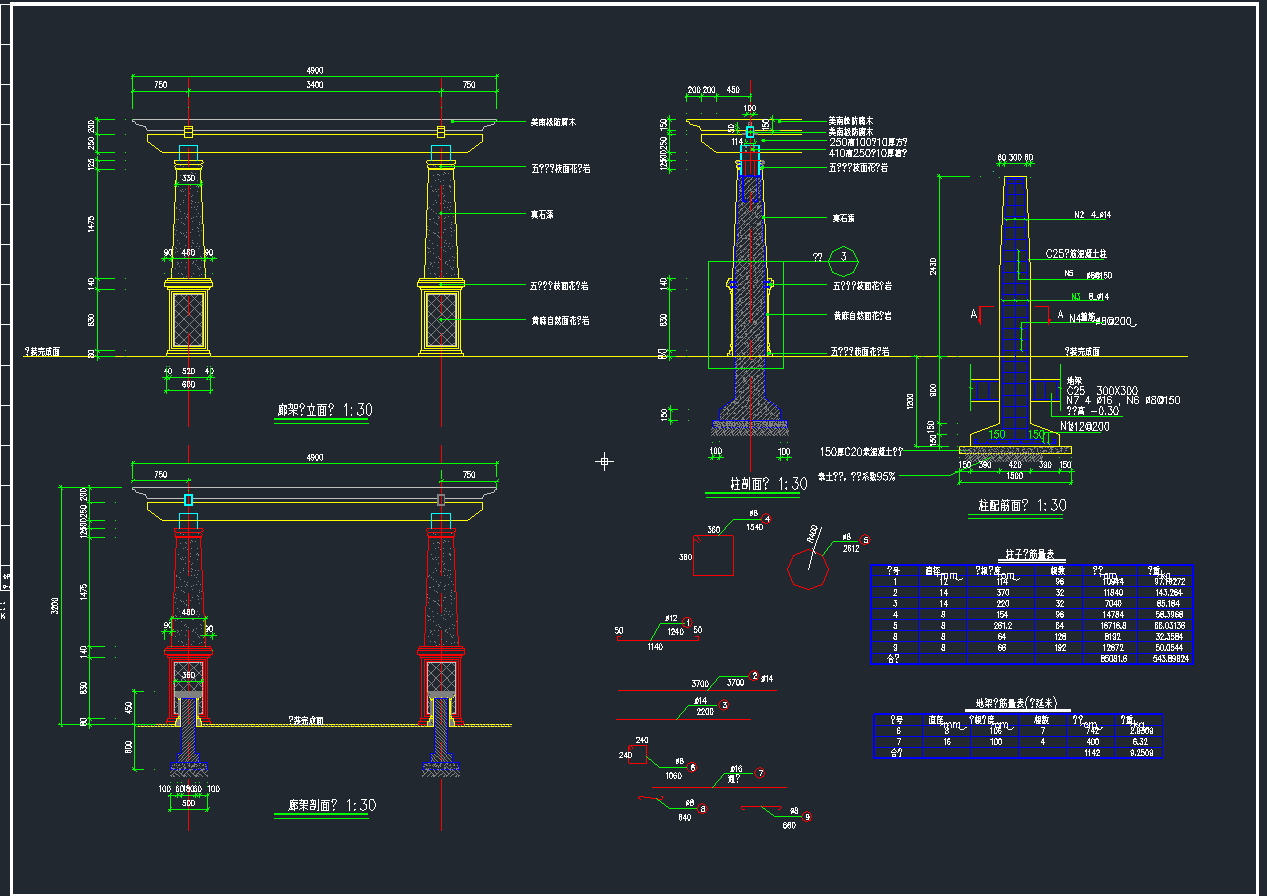This screenshot has height=896, width=1267.
Task: Click the 1500 foundation width dimension
Action: (1014, 476)
